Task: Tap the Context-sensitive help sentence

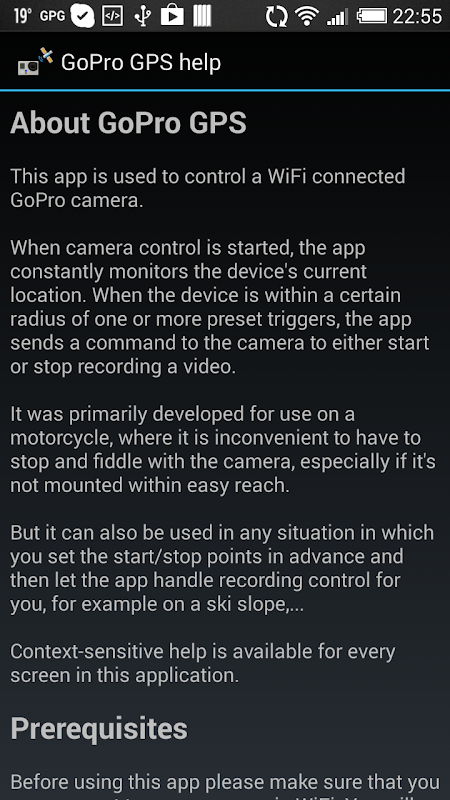Action: [x=203, y=663]
